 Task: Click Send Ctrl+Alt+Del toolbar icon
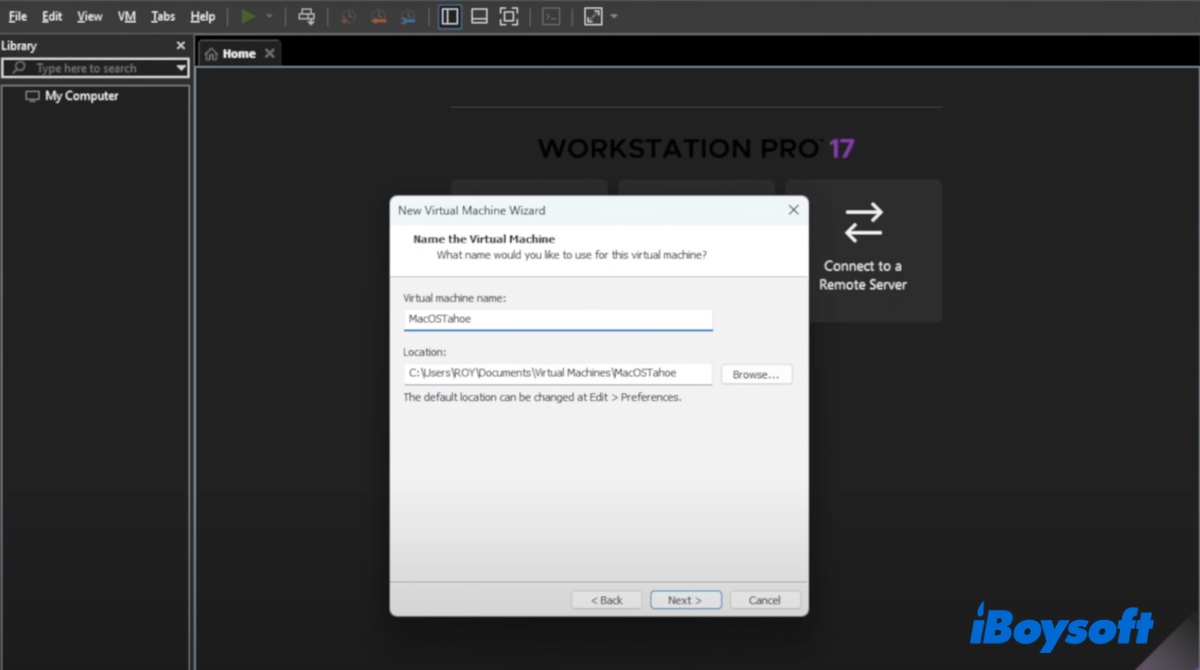tap(307, 17)
